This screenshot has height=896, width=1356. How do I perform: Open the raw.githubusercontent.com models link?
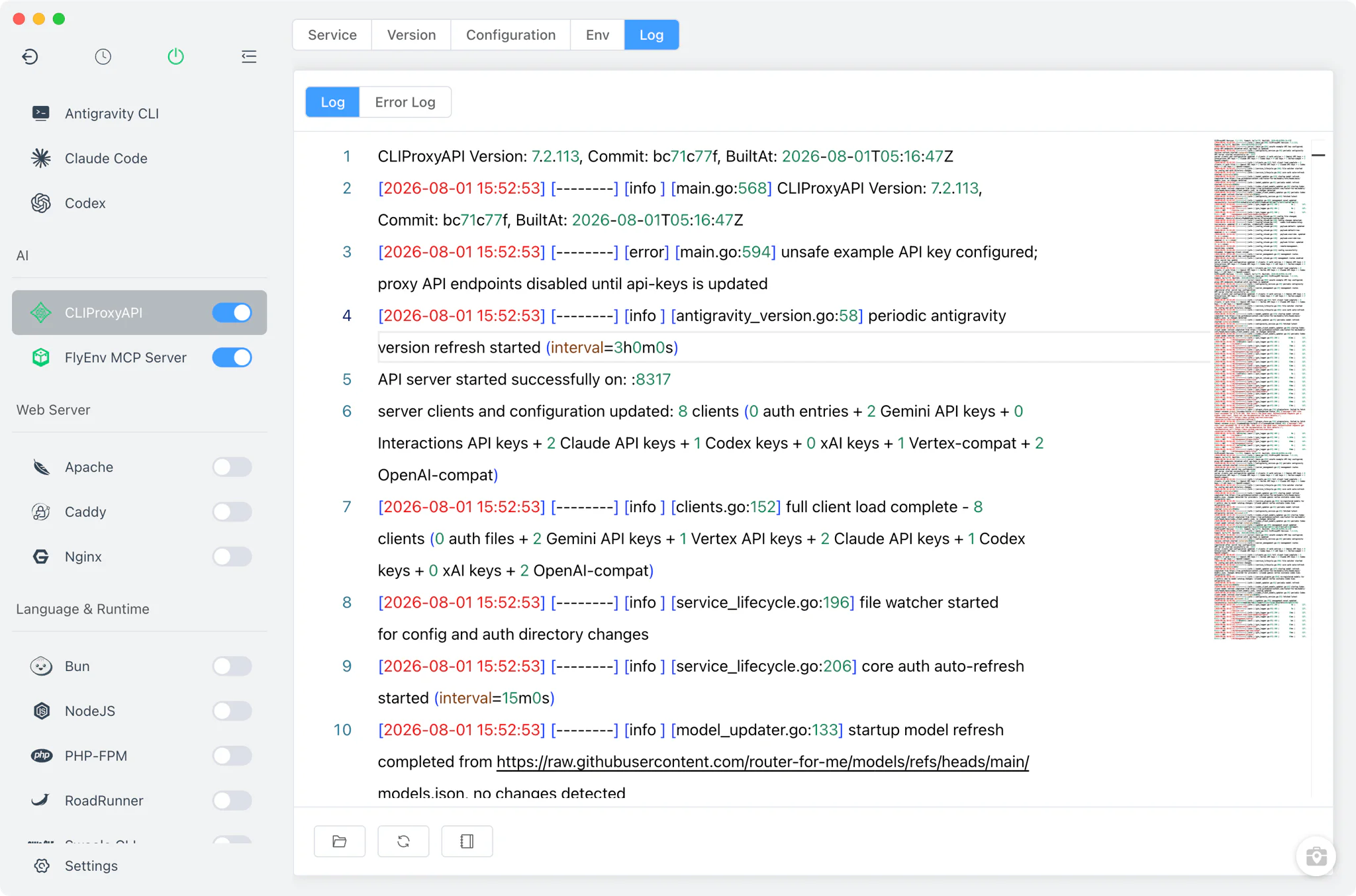(x=763, y=762)
